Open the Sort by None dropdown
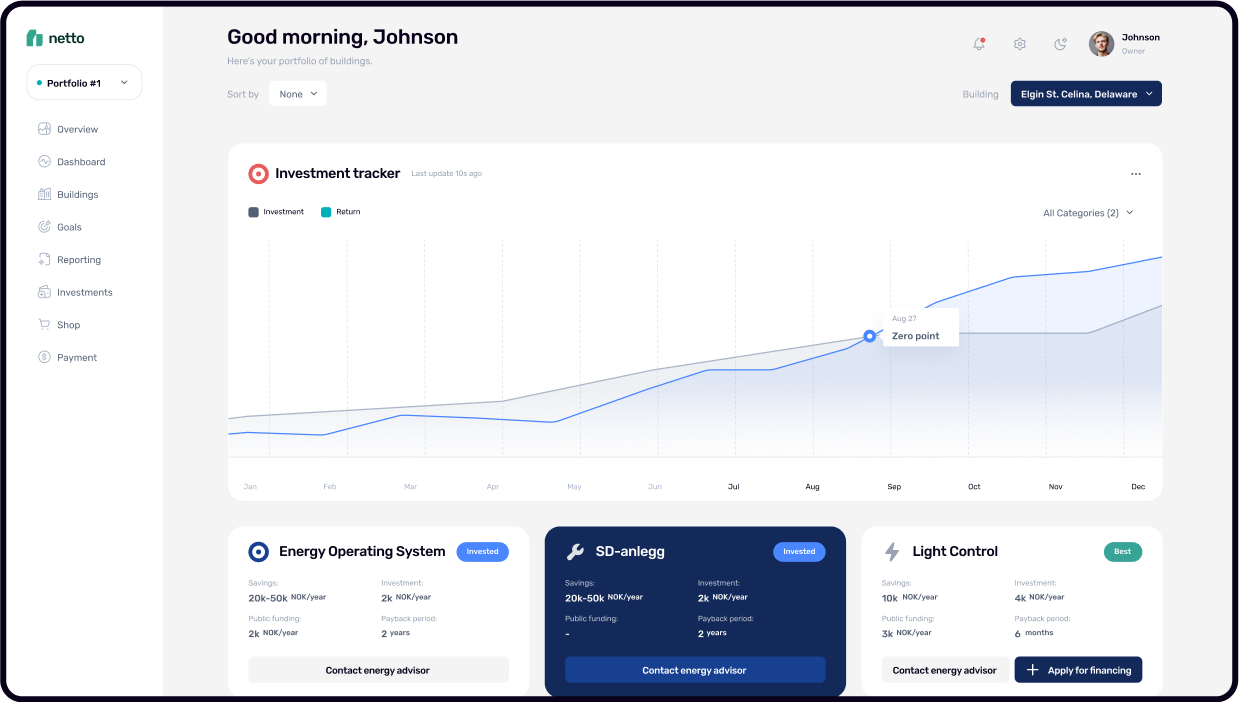The width and height of the screenshot is (1239, 702). point(298,94)
